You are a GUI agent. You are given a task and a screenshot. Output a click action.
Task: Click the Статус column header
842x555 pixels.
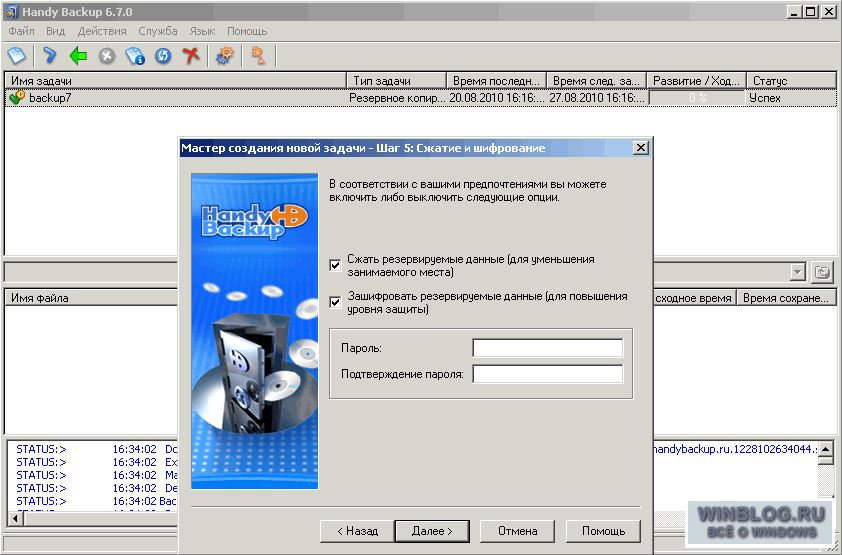click(792, 81)
